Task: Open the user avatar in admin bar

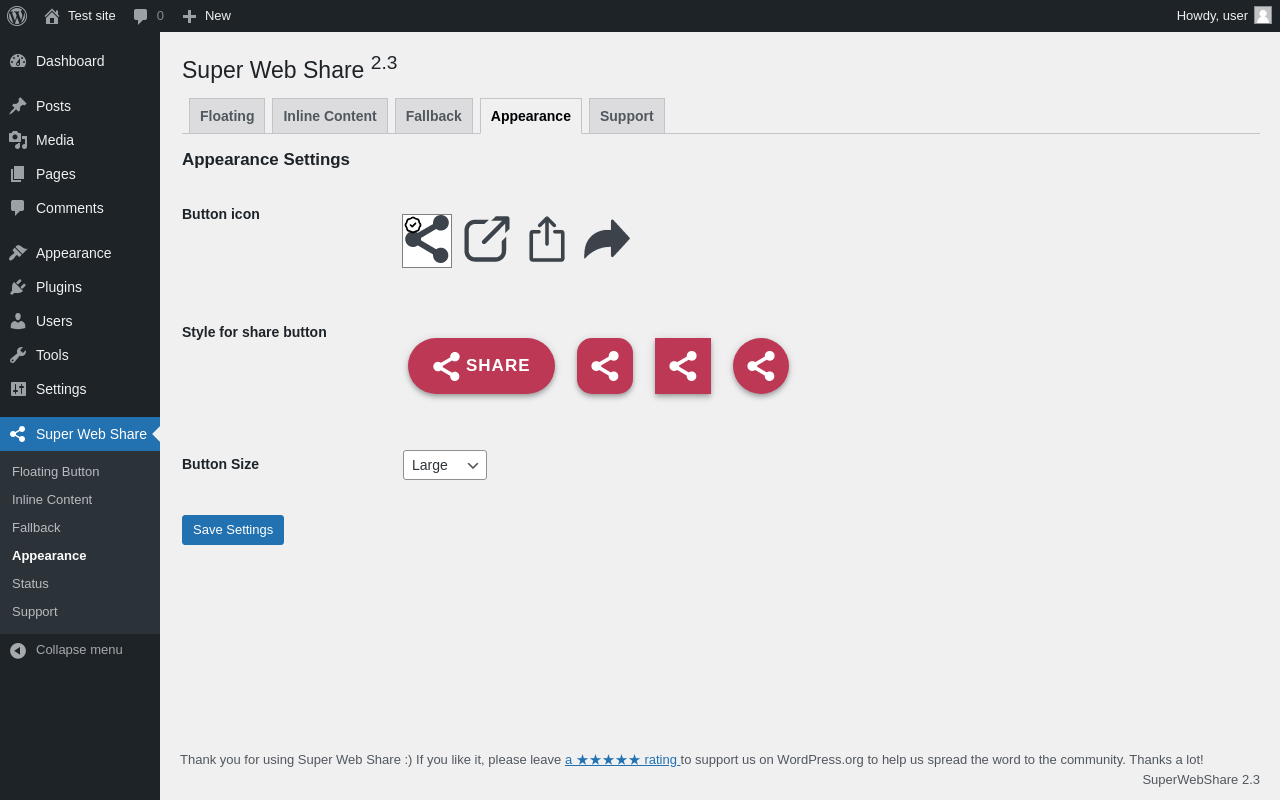Action: point(1263,15)
